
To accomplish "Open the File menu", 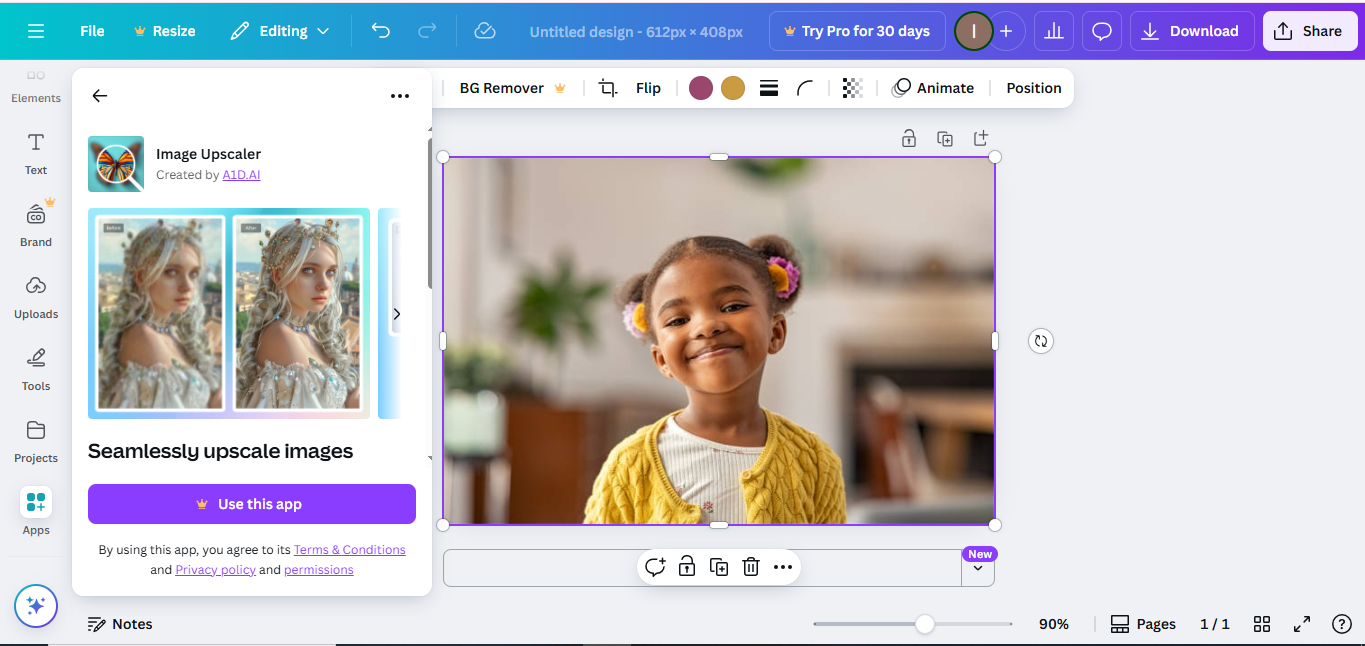I will (91, 31).
